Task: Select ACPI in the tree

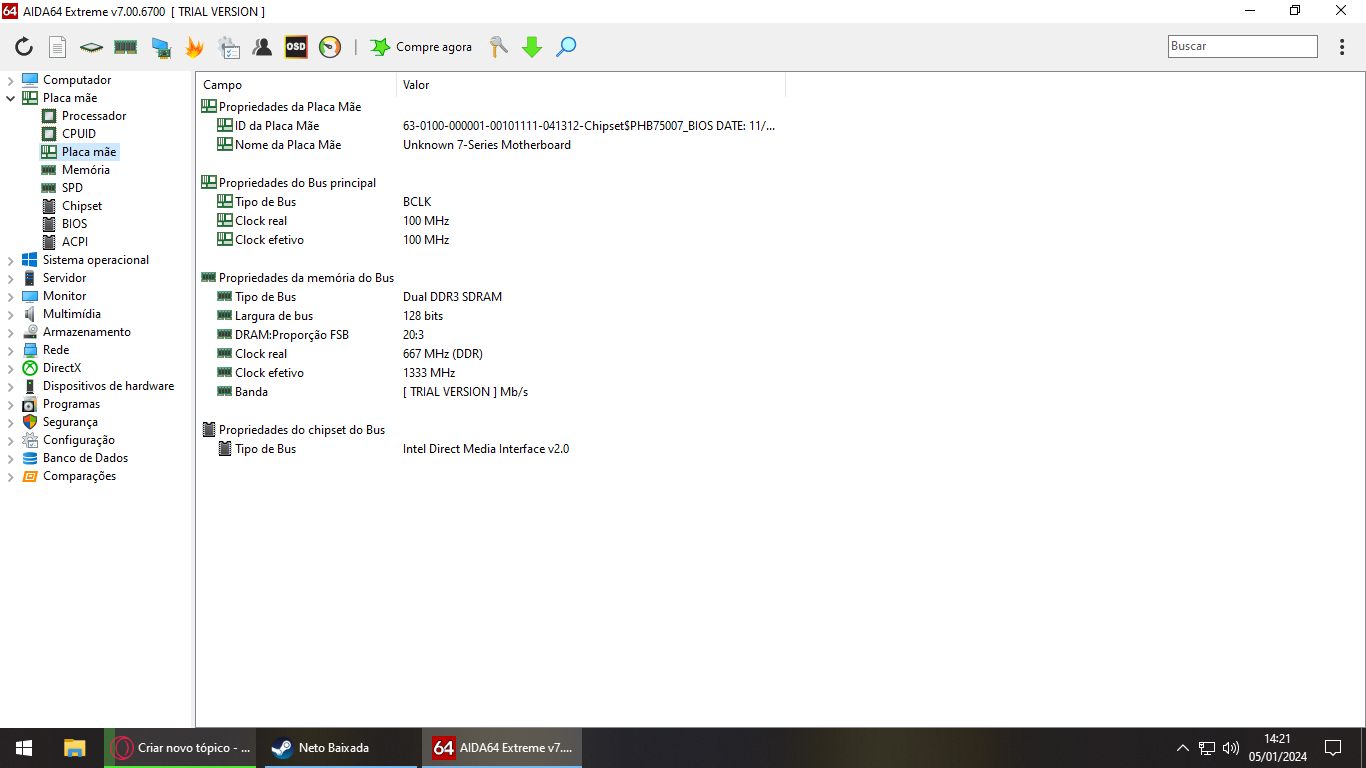Action: (75, 242)
